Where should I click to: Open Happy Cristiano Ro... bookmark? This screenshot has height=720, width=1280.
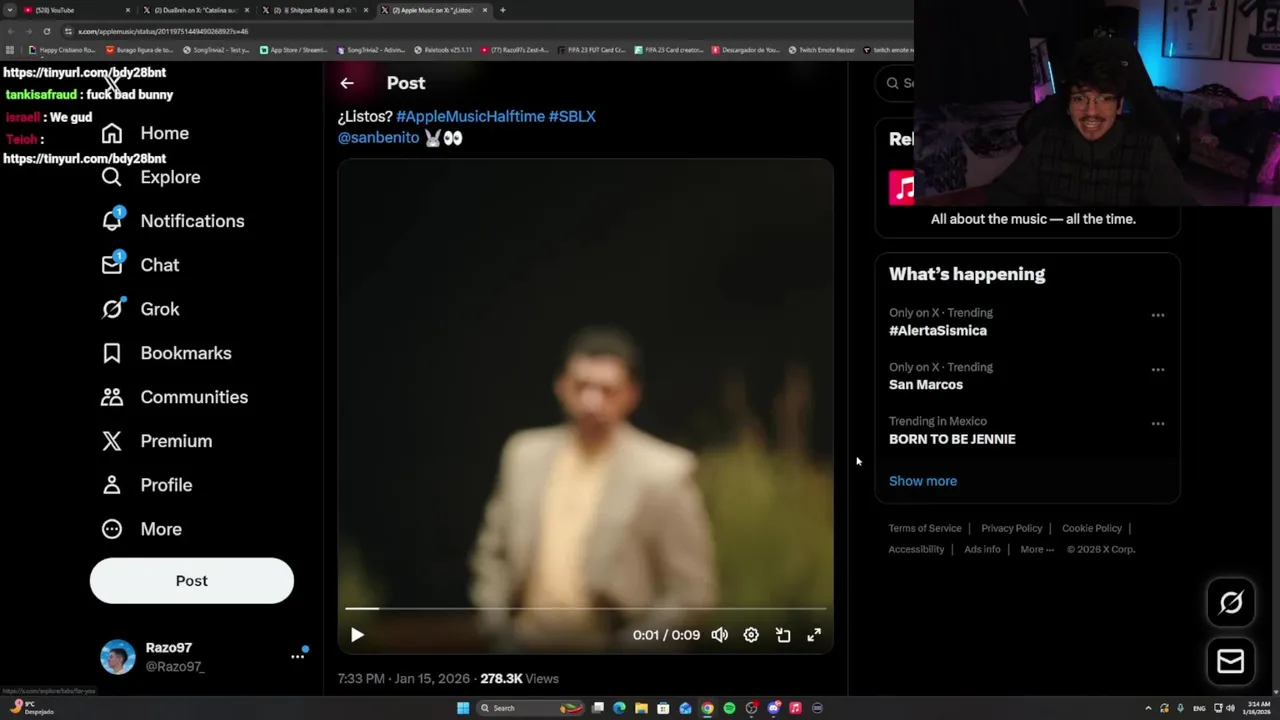click(62, 50)
